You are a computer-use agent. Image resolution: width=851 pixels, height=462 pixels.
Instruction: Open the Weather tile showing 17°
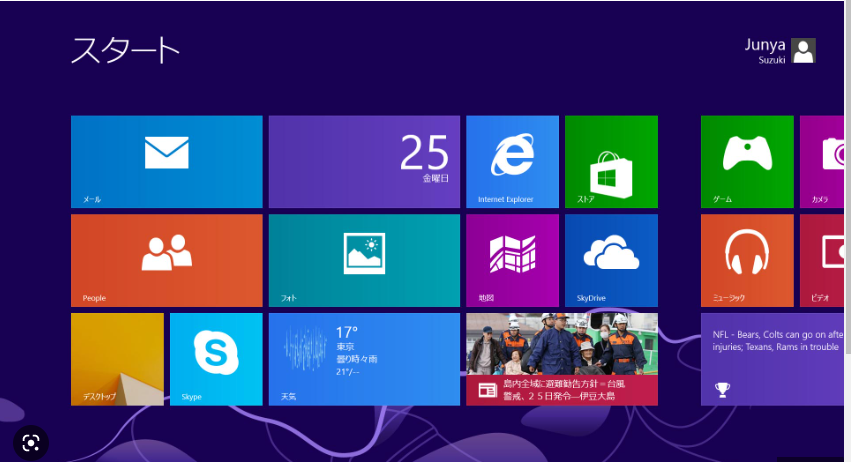pos(364,359)
